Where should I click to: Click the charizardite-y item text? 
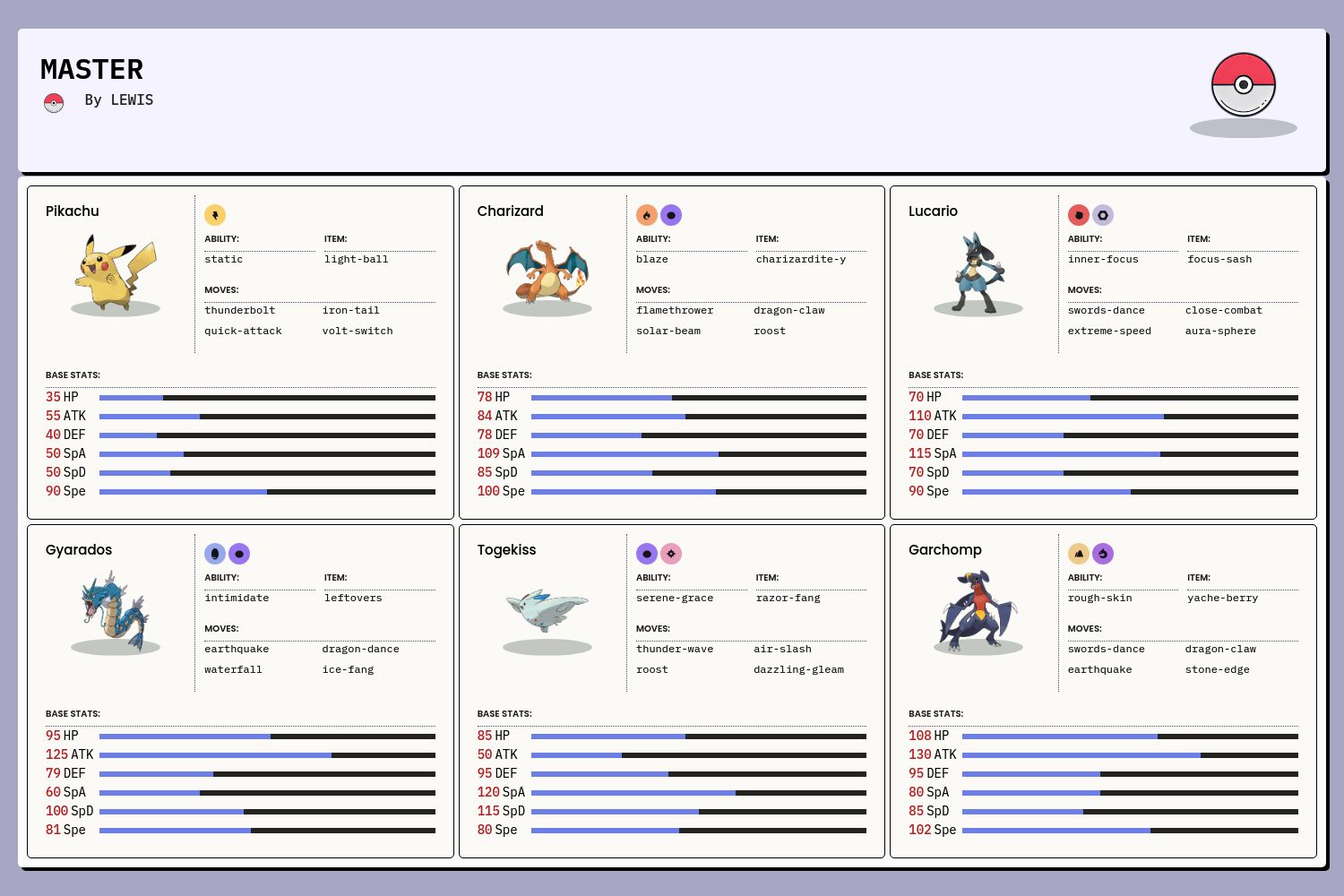tap(800, 260)
